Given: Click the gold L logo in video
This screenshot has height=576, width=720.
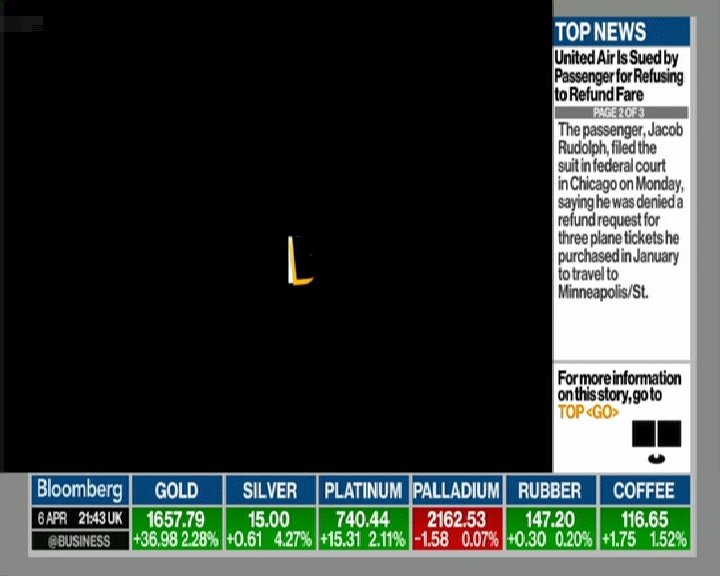Looking at the screenshot, I should [300, 261].
